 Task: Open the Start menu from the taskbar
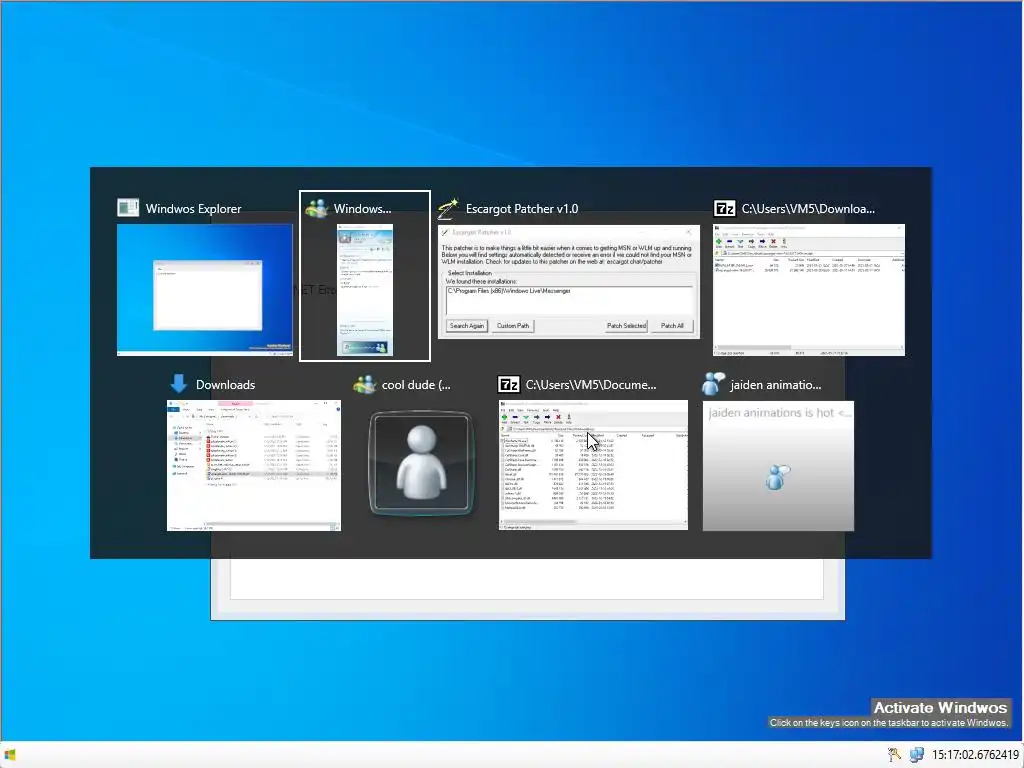tap(10, 755)
